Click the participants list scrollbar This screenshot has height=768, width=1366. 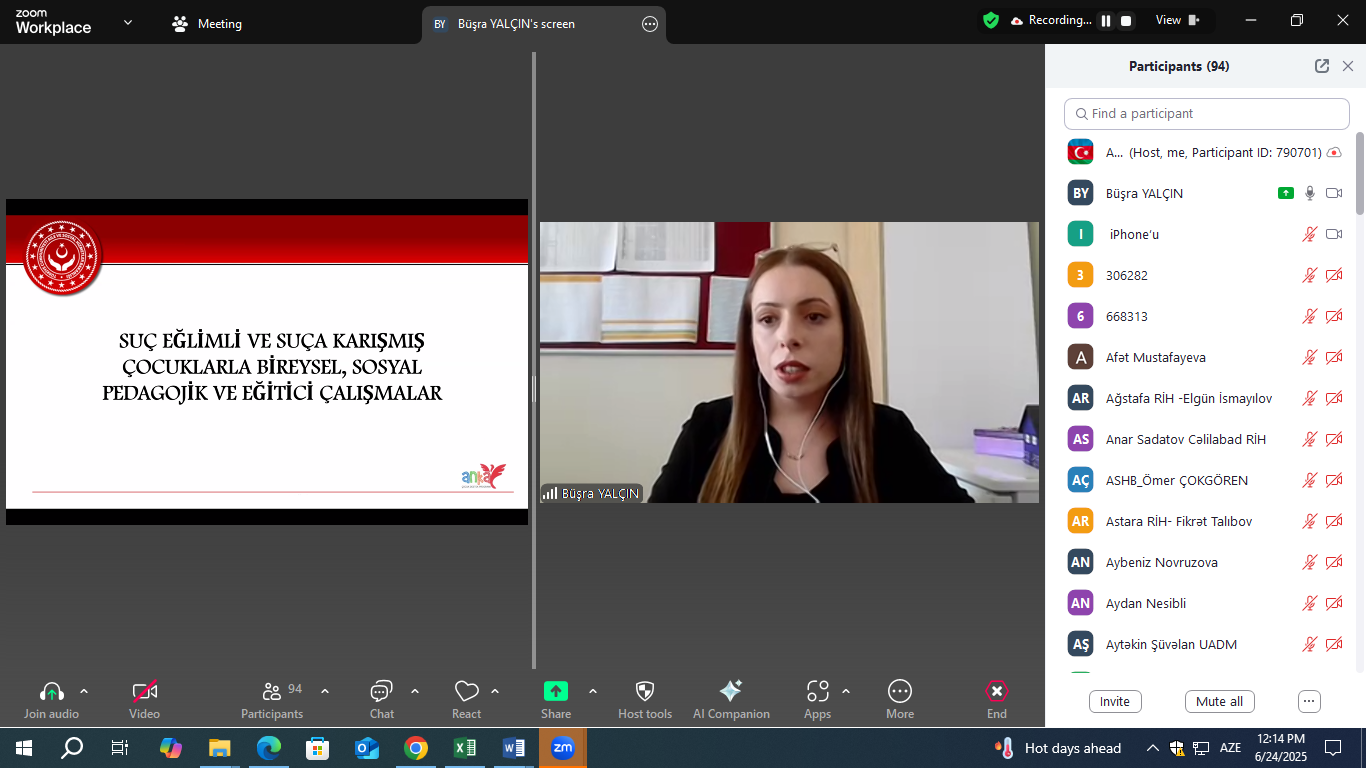coord(1359,172)
